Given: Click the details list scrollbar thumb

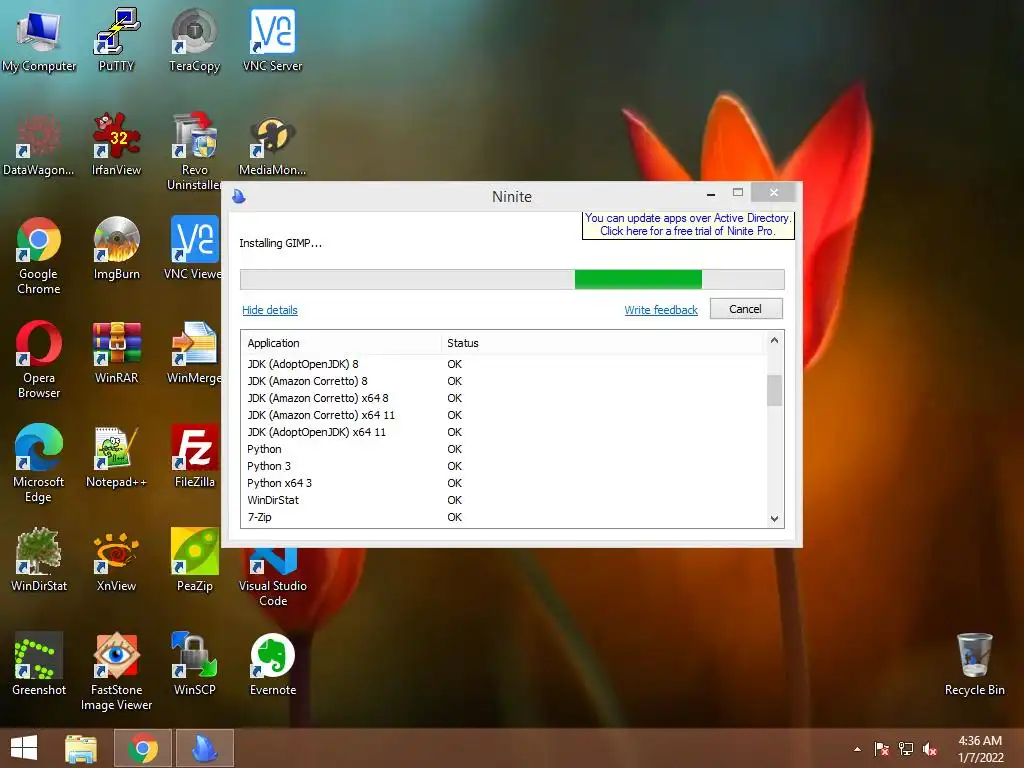Looking at the screenshot, I should click(x=774, y=391).
